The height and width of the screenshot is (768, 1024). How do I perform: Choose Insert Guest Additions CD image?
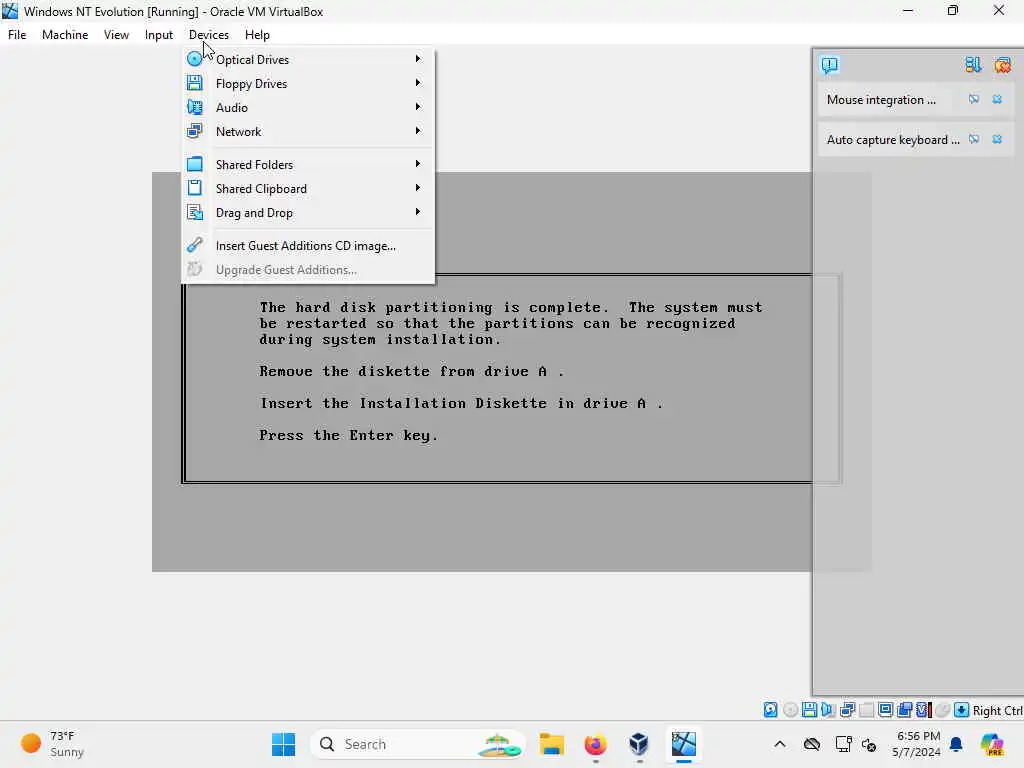(308, 246)
